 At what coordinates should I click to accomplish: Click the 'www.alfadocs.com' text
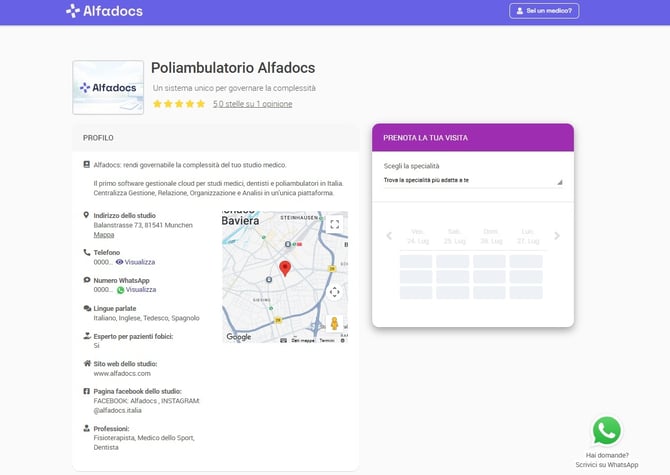pyautogui.click(x=122, y=373)
